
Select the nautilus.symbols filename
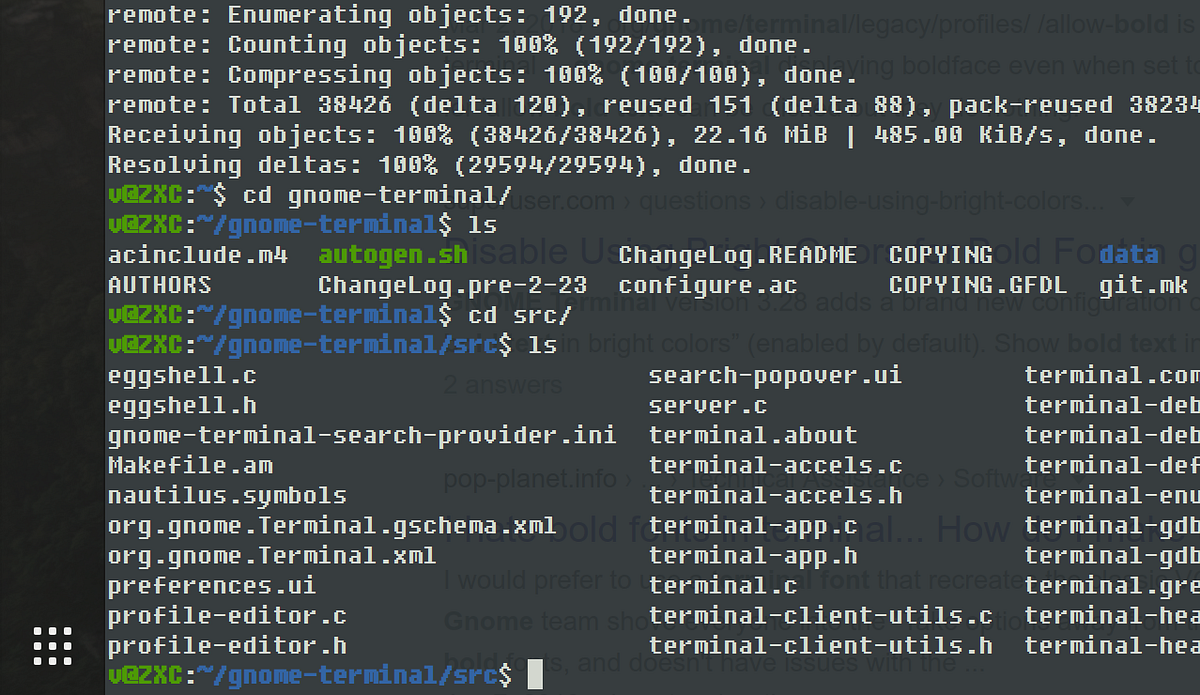pyautogui.click(x=226, y=495)
